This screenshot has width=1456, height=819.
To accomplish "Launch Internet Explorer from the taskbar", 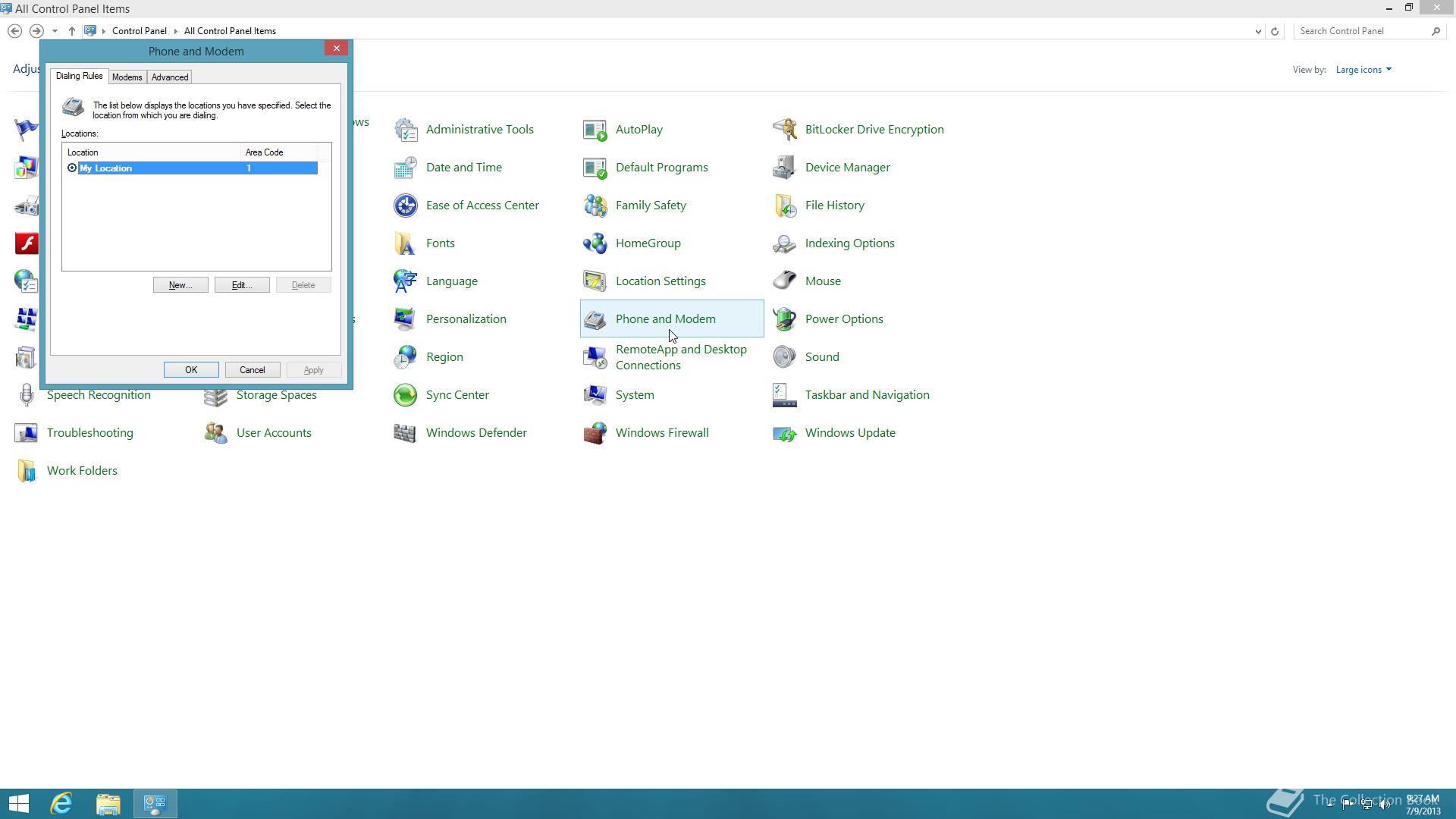I will coord(61,804).
